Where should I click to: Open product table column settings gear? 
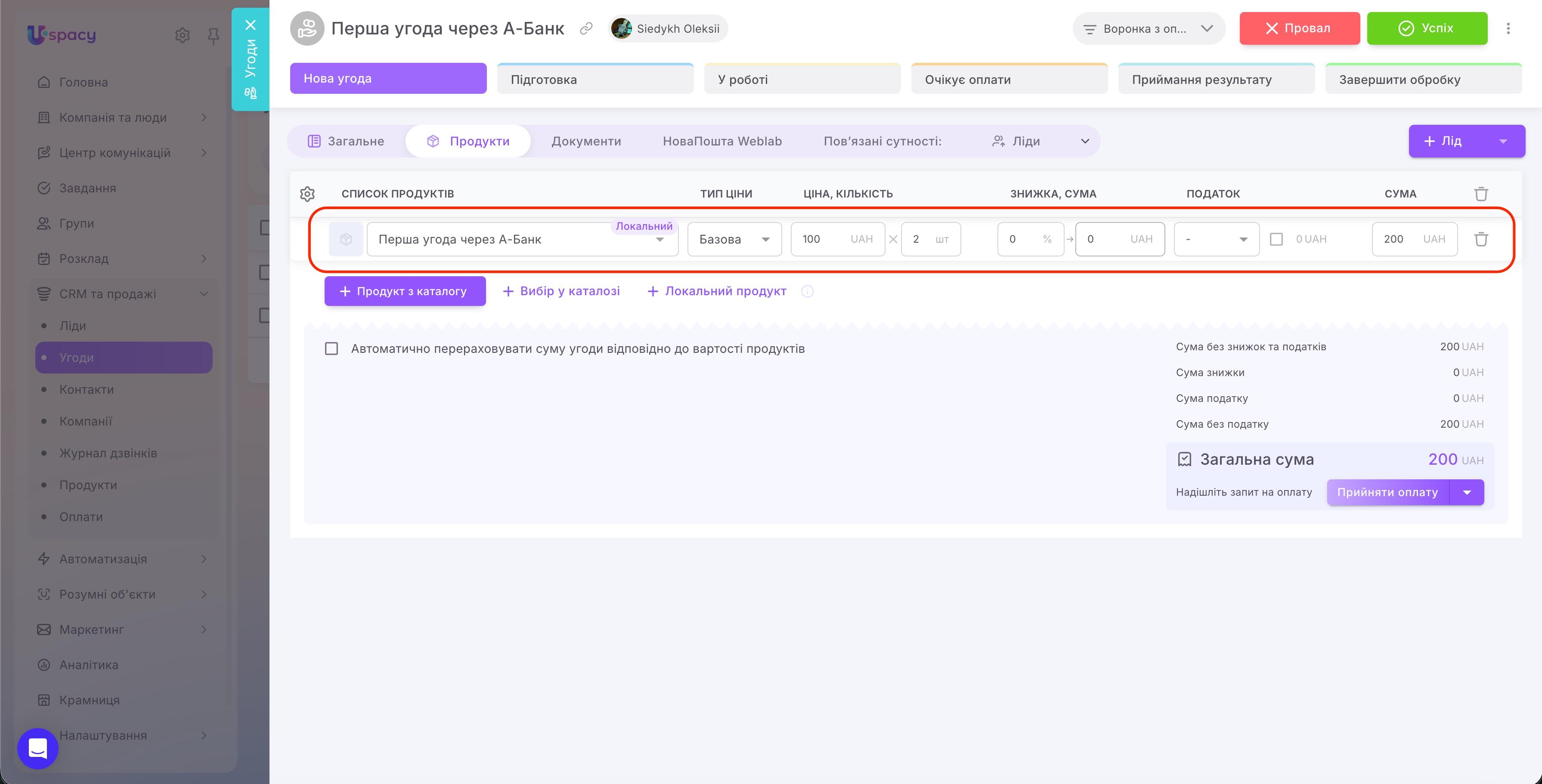coord(307,193)
